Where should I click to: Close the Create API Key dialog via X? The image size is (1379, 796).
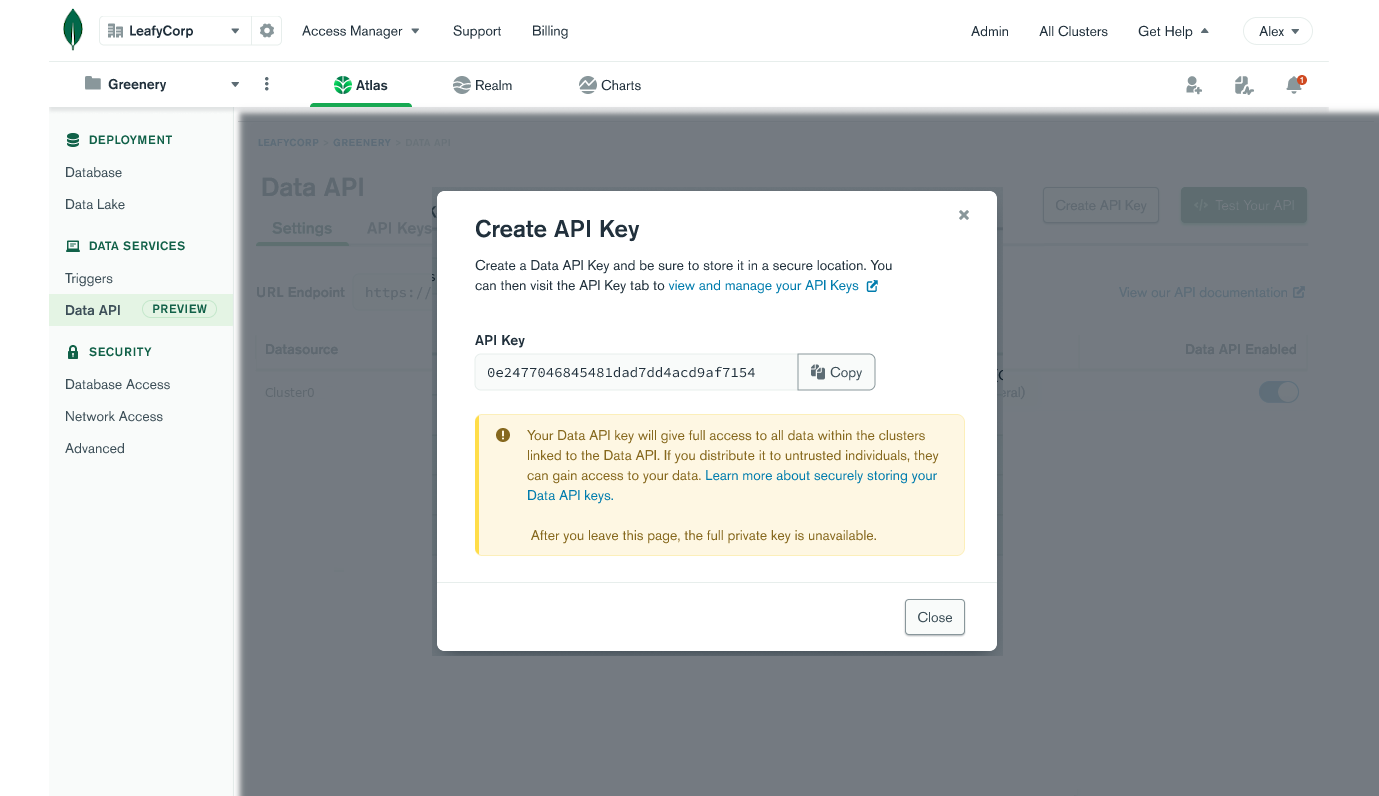click(x=964, y=215)
